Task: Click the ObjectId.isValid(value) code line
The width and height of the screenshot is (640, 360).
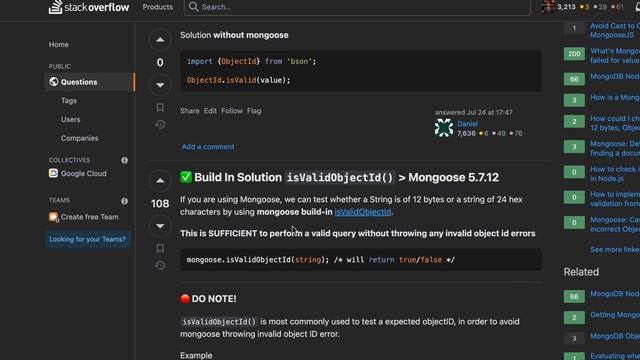Action: click(238, 80)
